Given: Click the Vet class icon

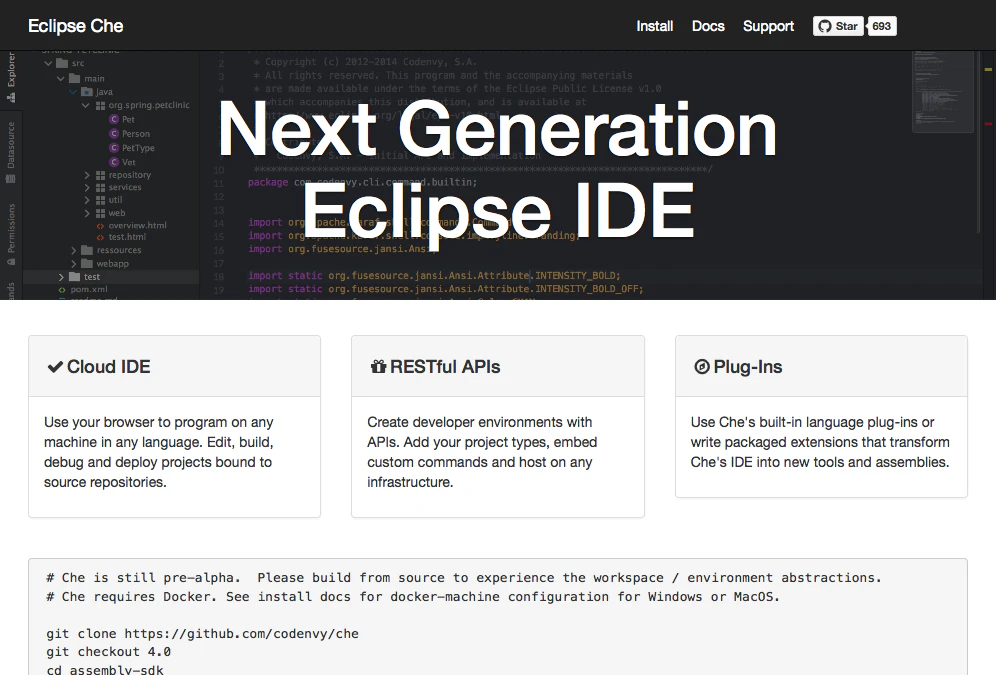Looking at the screenshot, I should point(114,162).
